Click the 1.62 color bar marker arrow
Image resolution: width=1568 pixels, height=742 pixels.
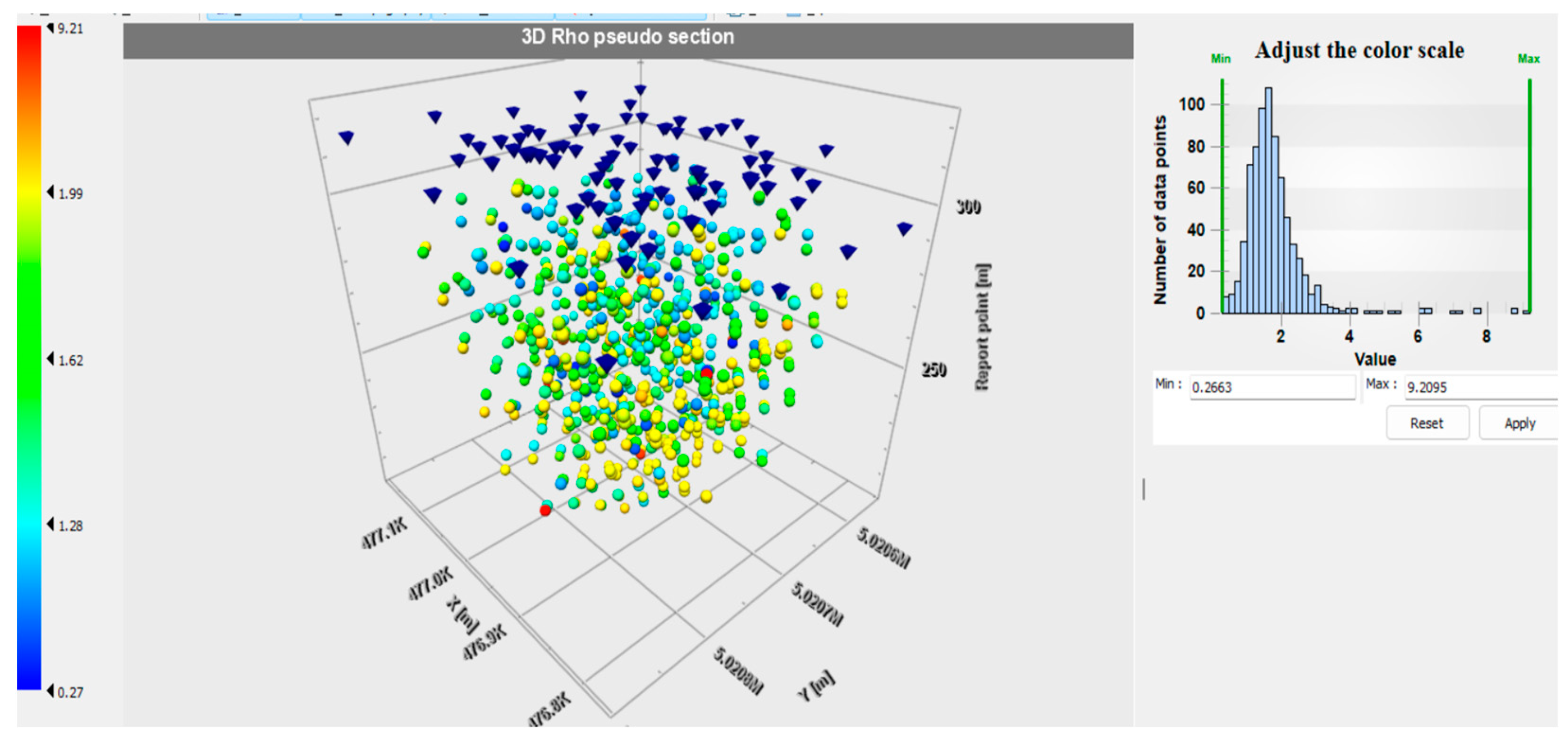click(x=51, y=359)
